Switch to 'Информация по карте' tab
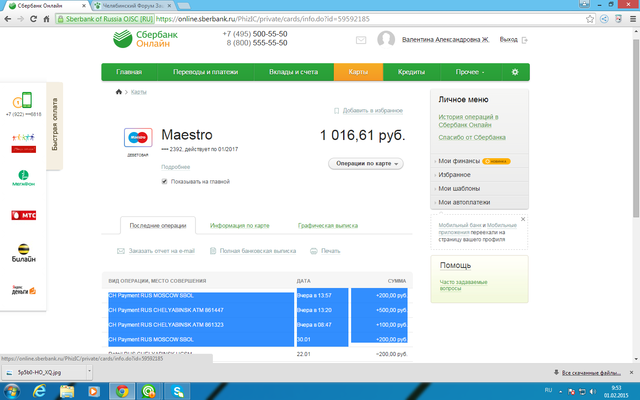 [240, 225]
